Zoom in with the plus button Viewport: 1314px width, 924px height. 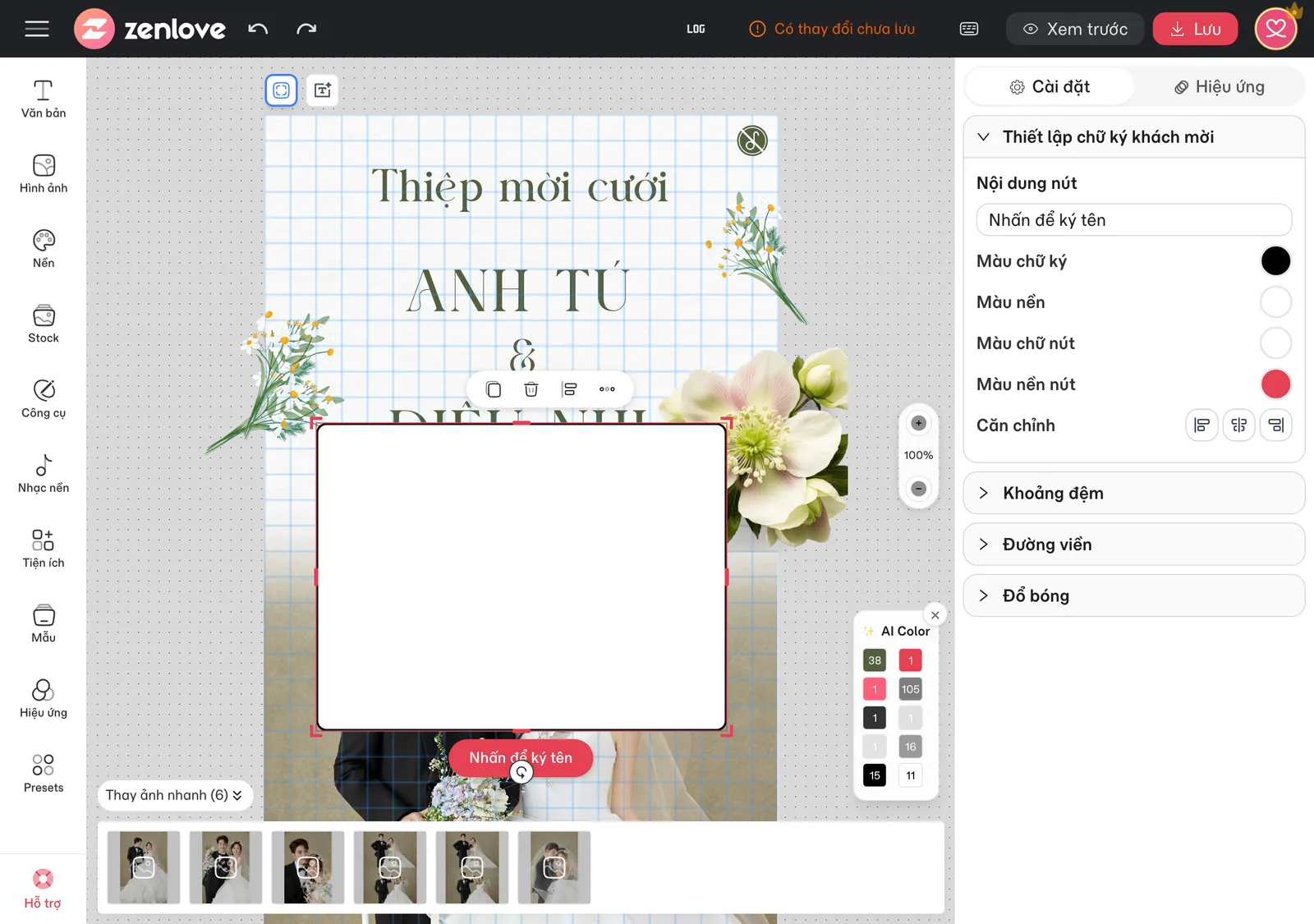[918, 423]
